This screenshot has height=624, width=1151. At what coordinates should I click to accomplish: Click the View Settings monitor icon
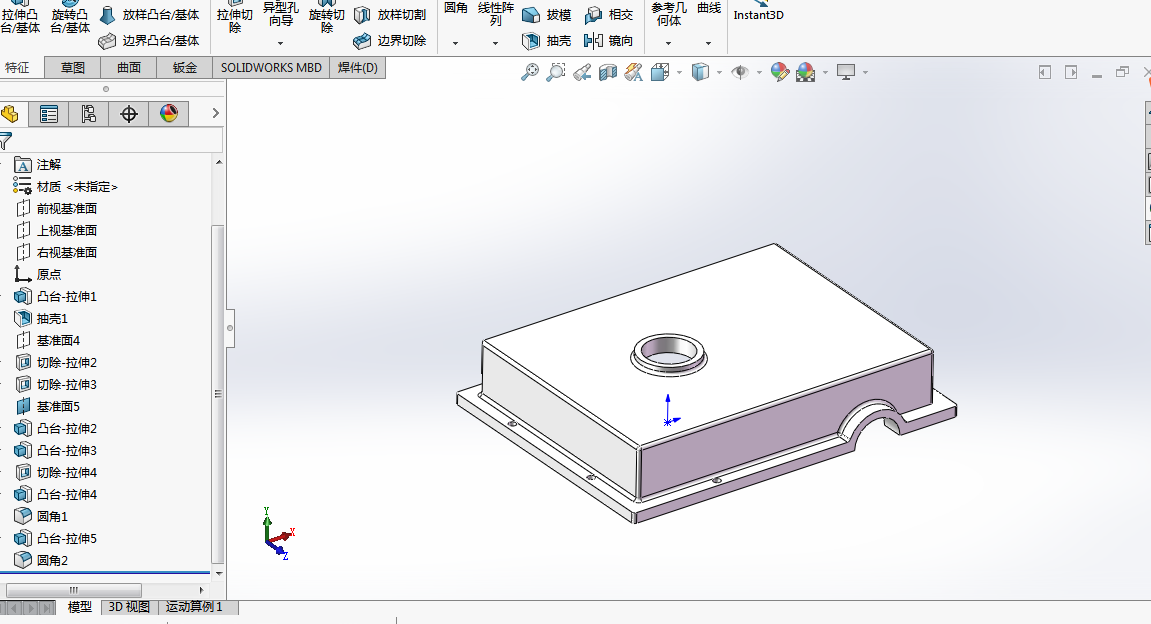point(846,72)
